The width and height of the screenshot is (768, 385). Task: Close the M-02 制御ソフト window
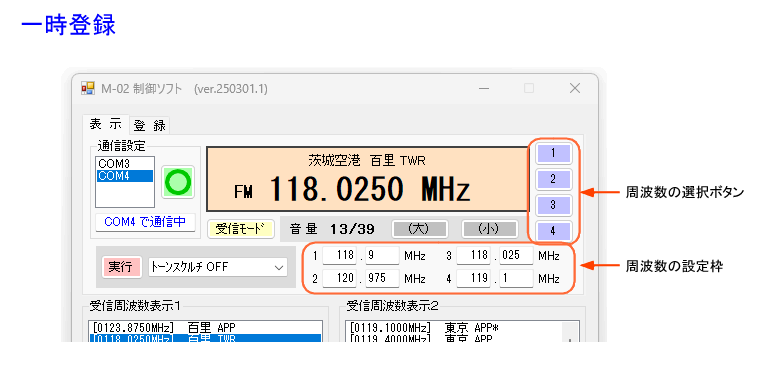(575, 88)
